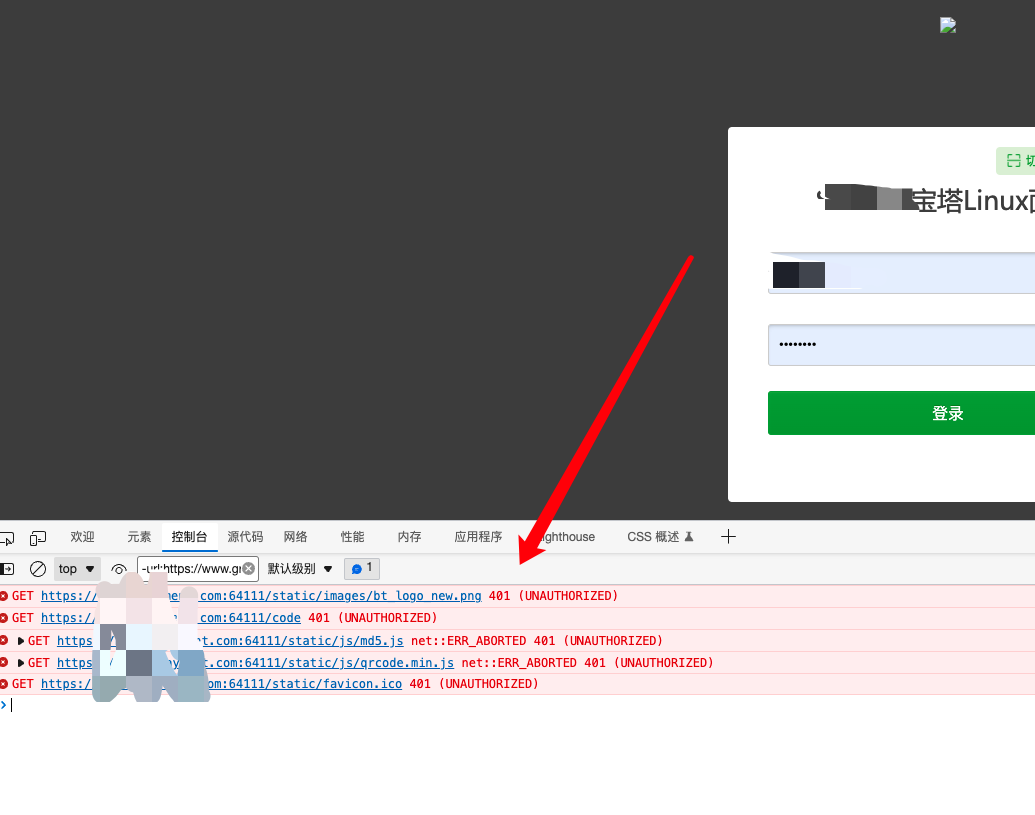This screenshot has height=815, width=1035.
Task: Click the green 登录 button
Action: (x=901, y=413)
